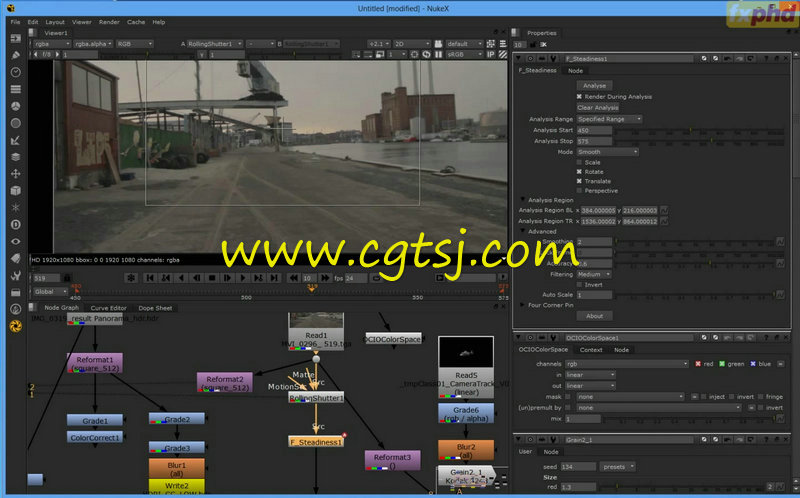
Task: Open the Color nodes toolbar icon
Action: coord(15,106)
